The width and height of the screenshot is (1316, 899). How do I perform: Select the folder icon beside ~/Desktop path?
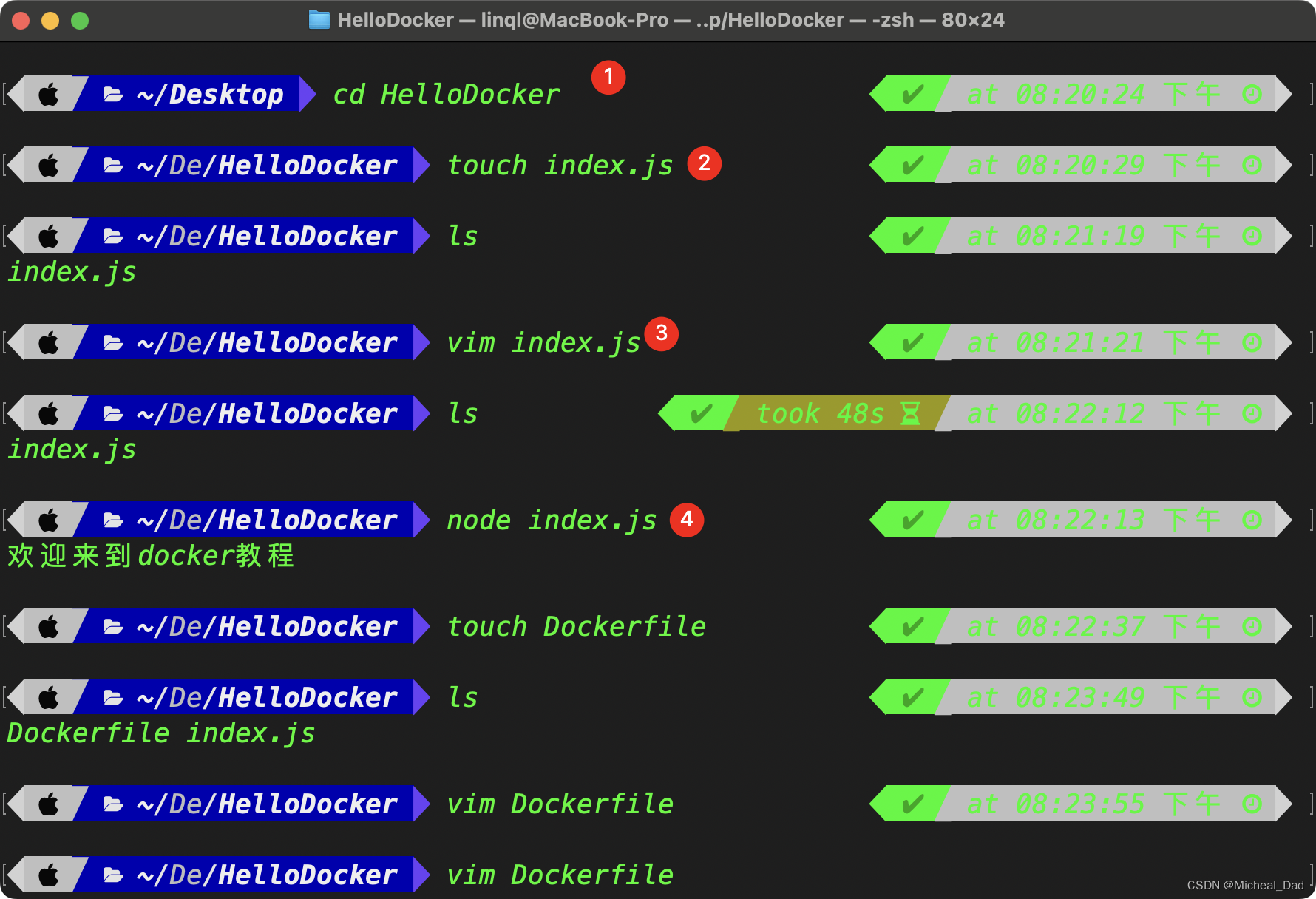pos(111,93)
